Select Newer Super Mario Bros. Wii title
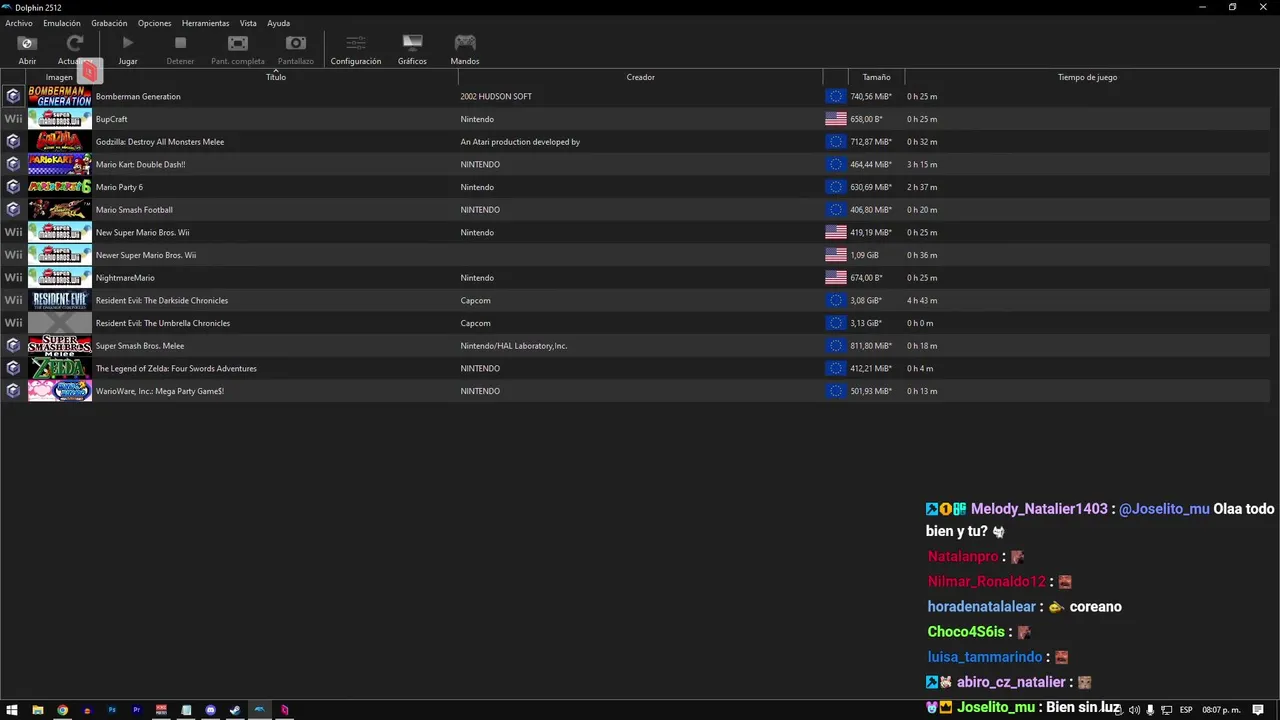Screen dimensions: 1280x720 pyautogui.click(x=146, y=255)
